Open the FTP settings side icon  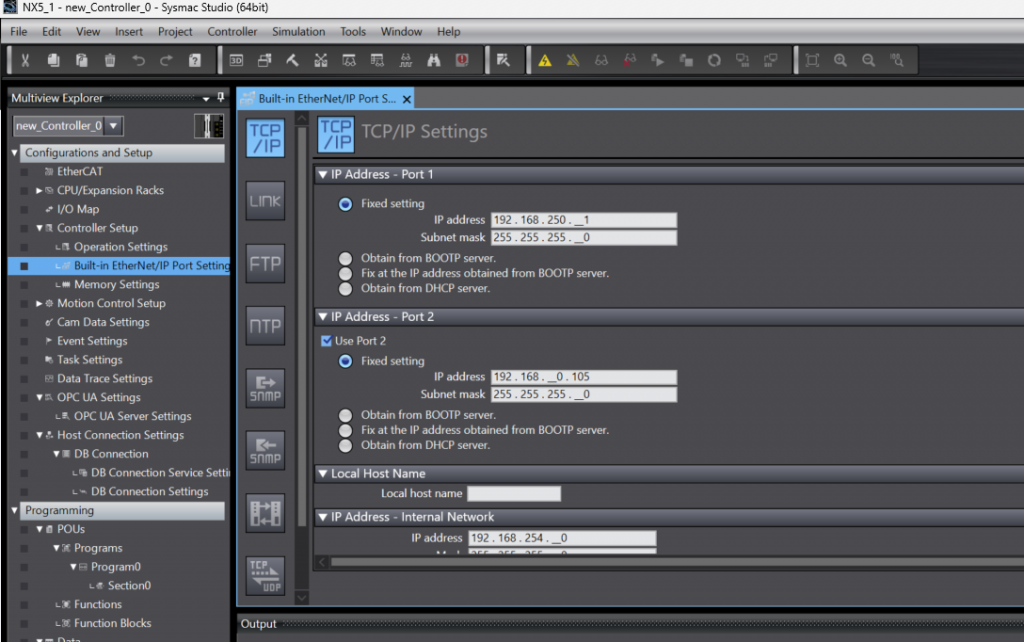point(265,264)
